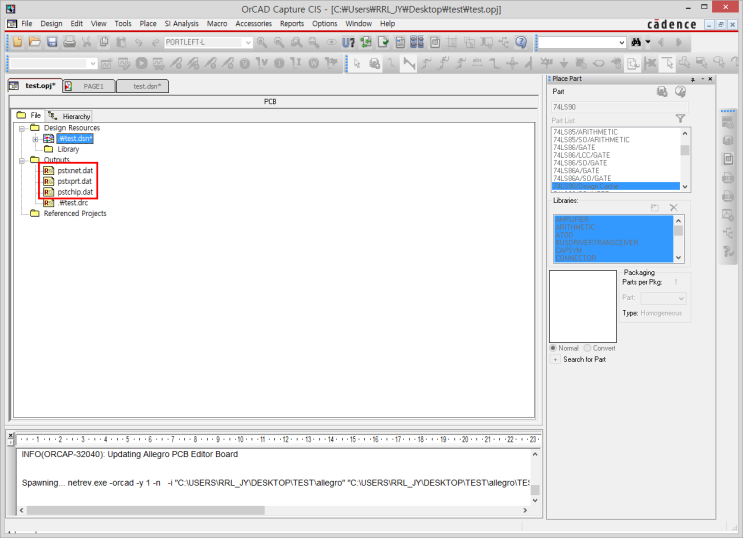
Task: Select the Library folder in the tree
Action: pos(68,149)
